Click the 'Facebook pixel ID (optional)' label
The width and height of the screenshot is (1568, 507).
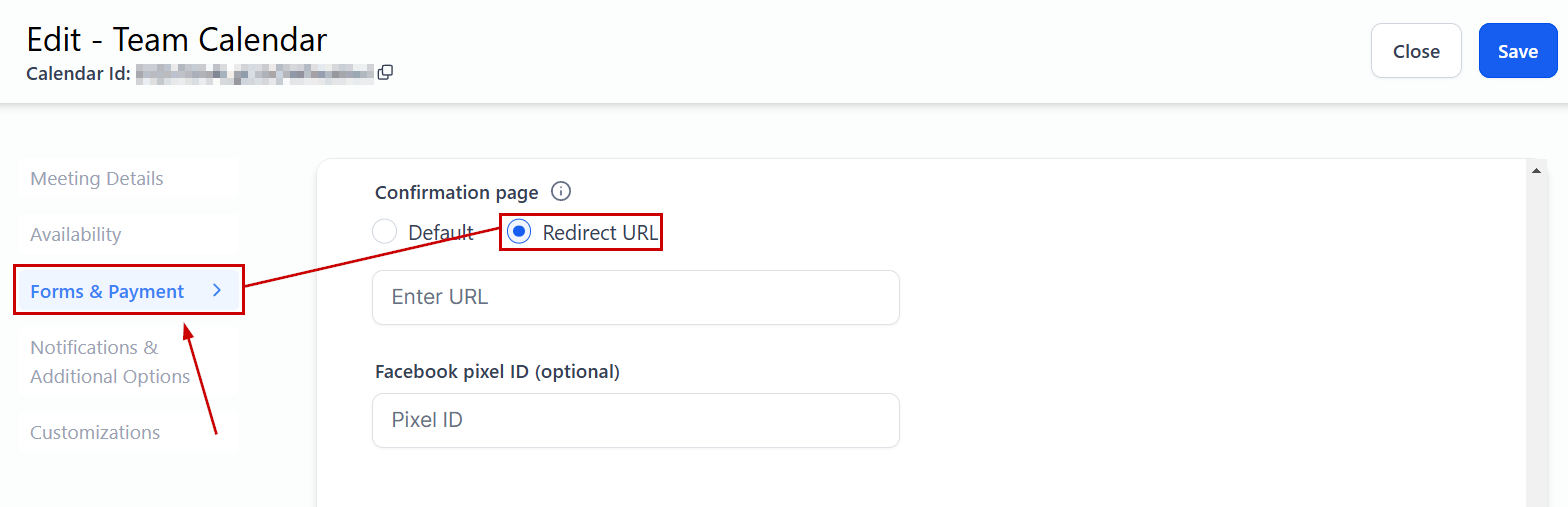[497, 372]
